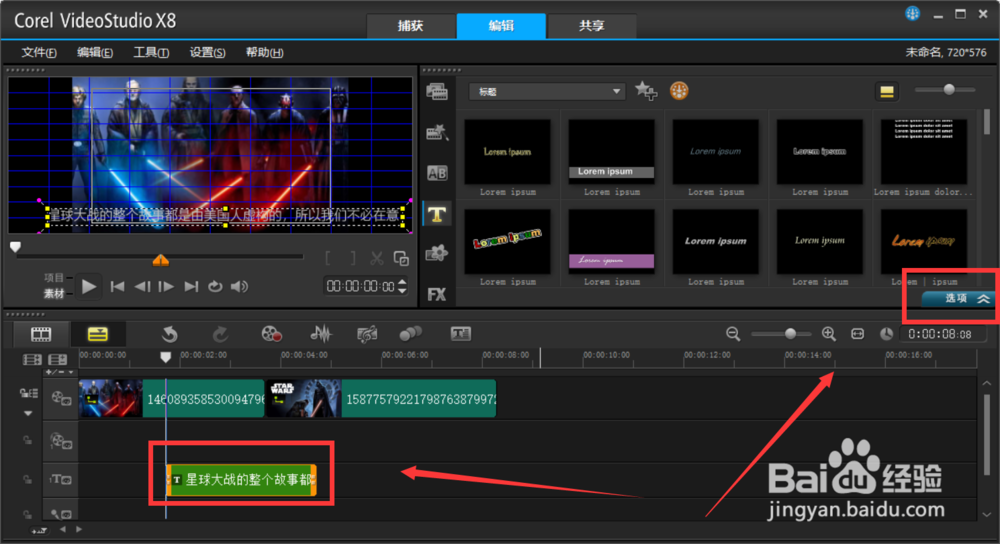Switch to the 共享 share tab
The image size is (1000, 544).
tap(592, 26)
